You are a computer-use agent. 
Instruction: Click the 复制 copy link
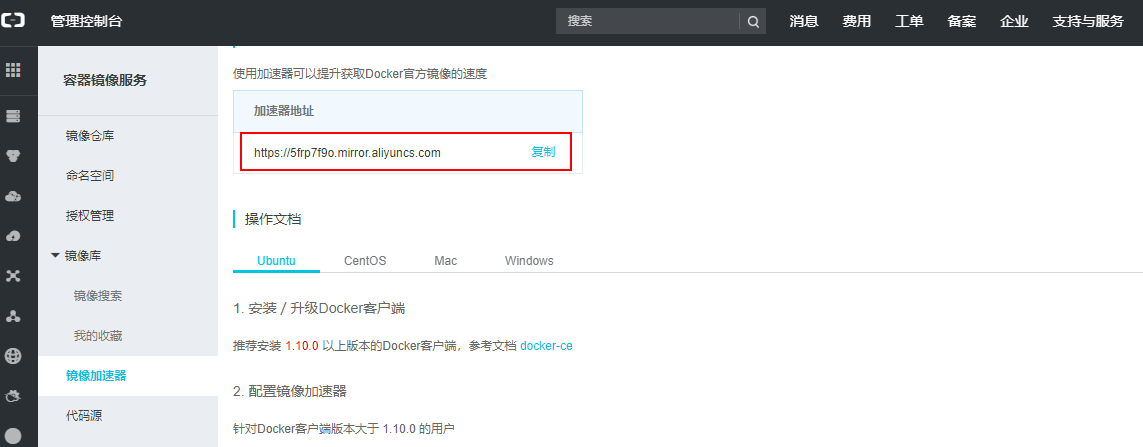click(543, 152)
